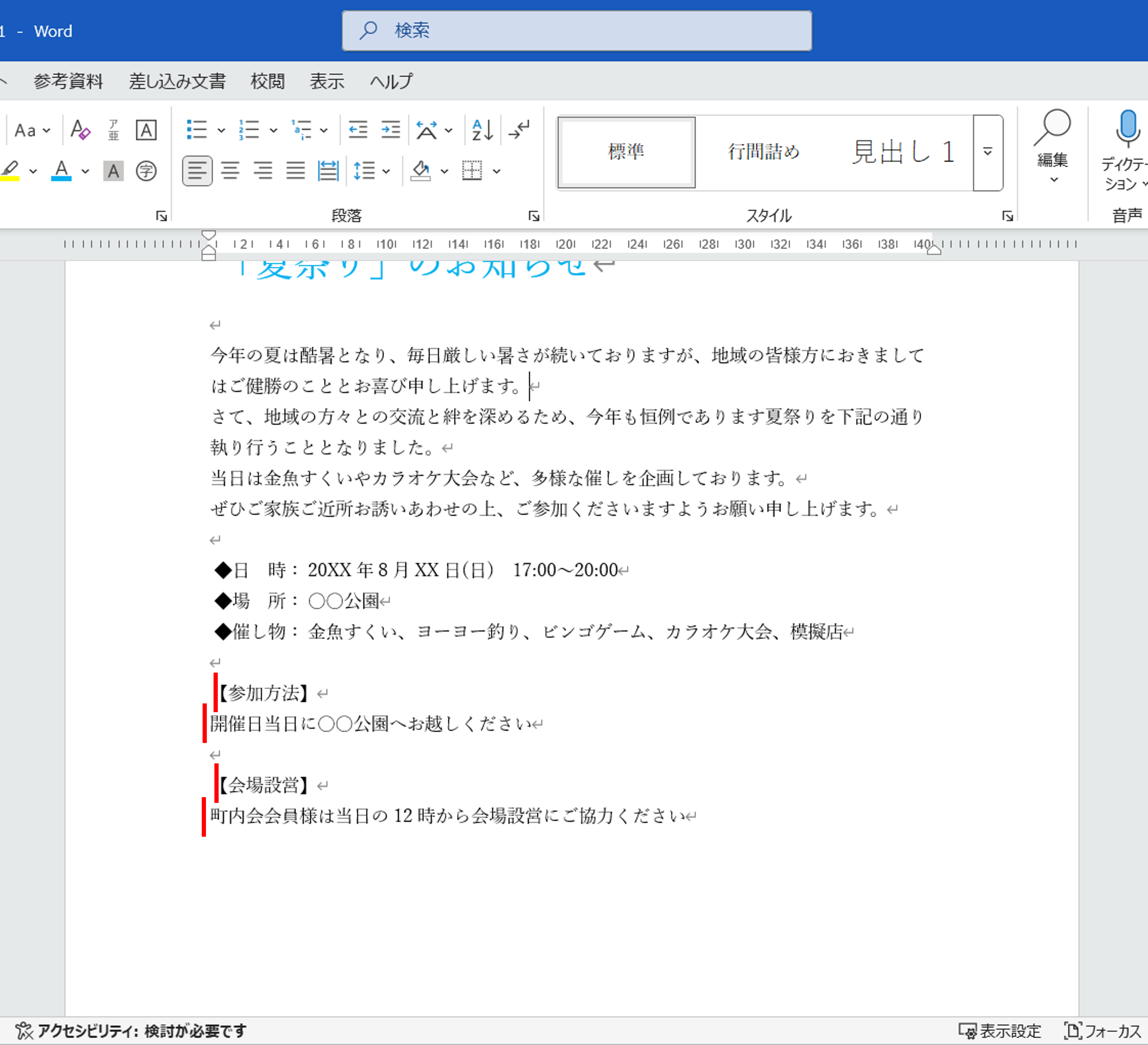The width and height of the screenshot is (1148, 1045).
Task: Apply the 見出し 1 style
Action: pyautogui.click(x=902, y=152)
